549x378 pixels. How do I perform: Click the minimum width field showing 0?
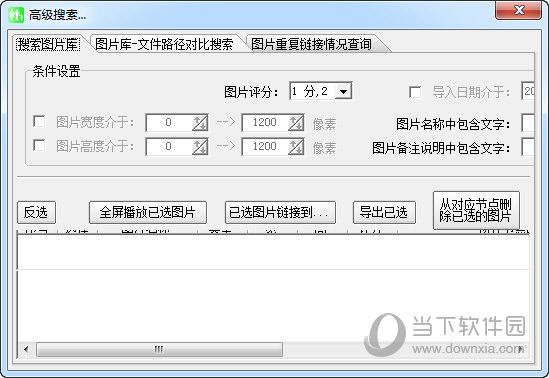point(169,122)
